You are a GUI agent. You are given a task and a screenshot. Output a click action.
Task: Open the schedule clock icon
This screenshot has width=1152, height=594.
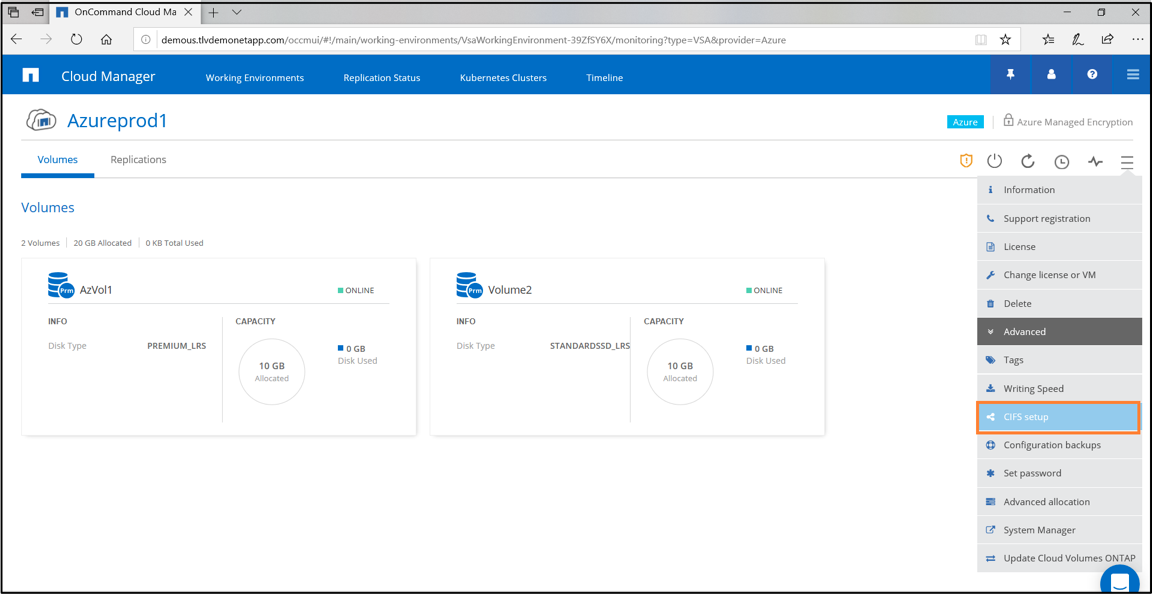(1062, 161)
